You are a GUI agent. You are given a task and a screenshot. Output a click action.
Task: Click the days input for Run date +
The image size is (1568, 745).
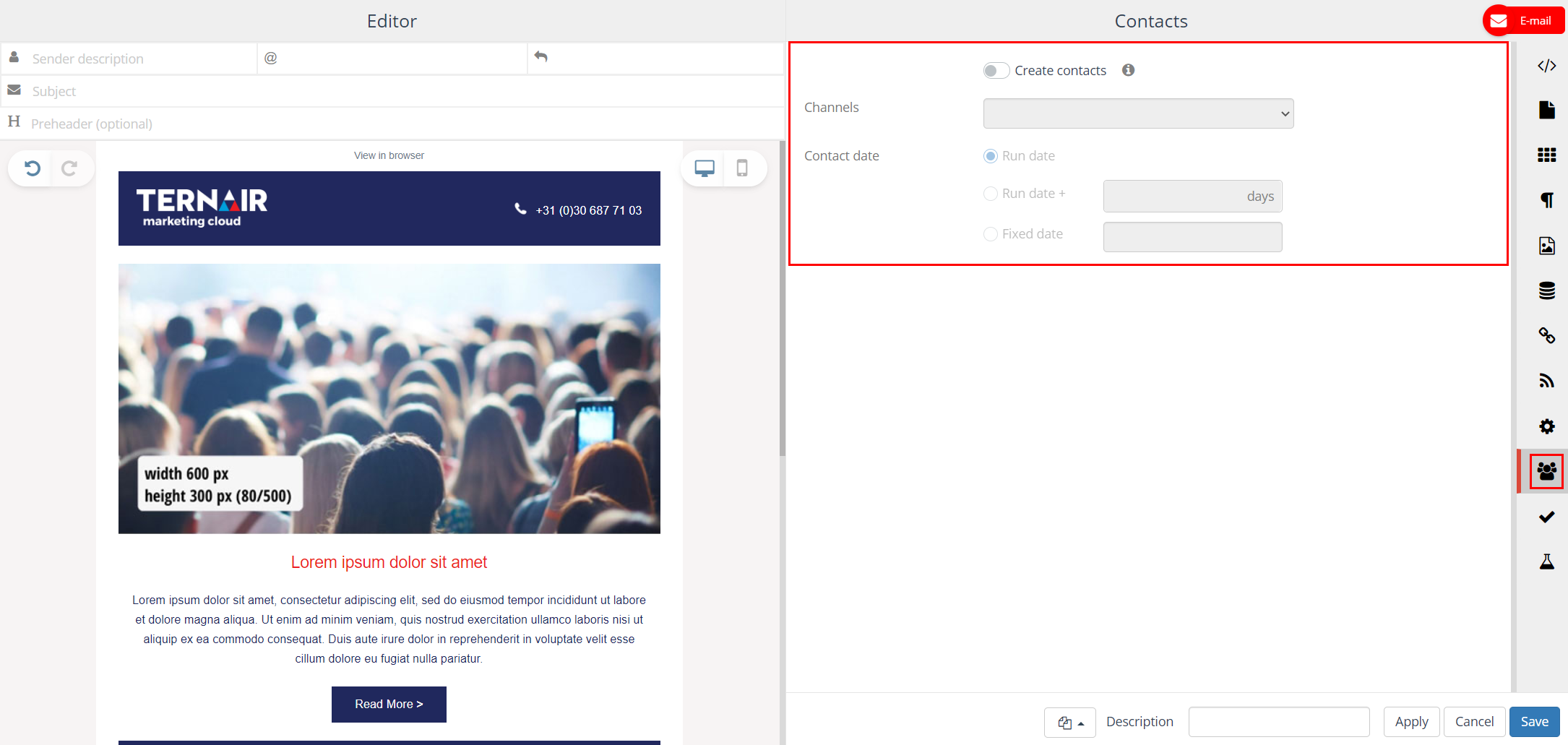1192,196
